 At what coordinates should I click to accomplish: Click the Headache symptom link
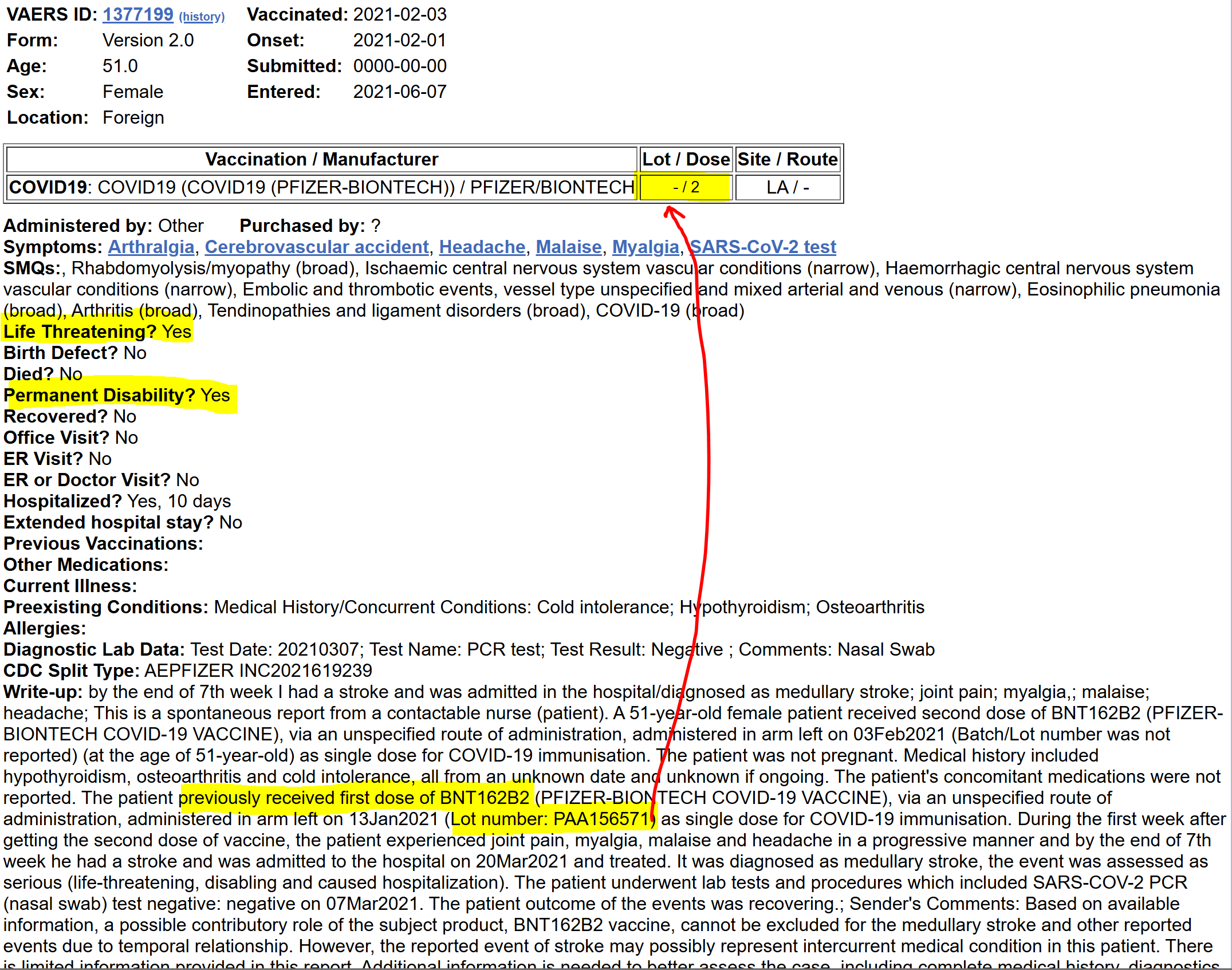coord(482,247)
